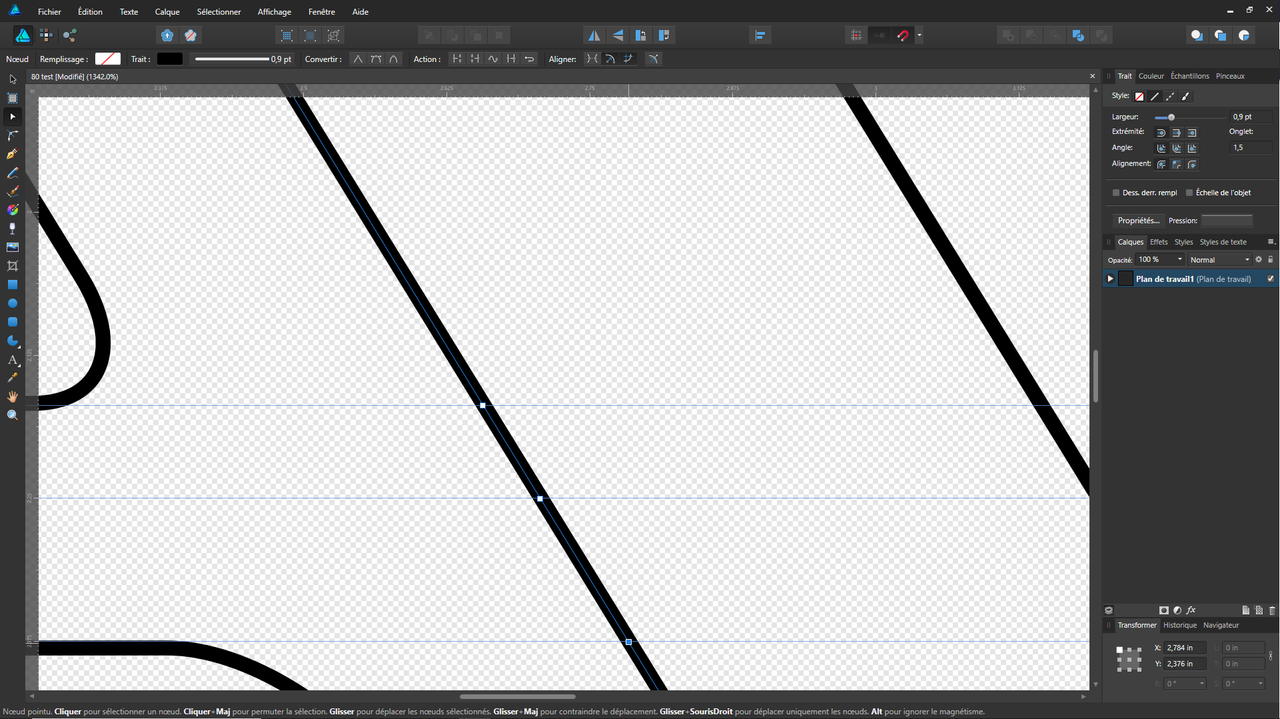Select the Pencil tool
Viewport: 1280px width, 719px height.
tap(13, 172)
